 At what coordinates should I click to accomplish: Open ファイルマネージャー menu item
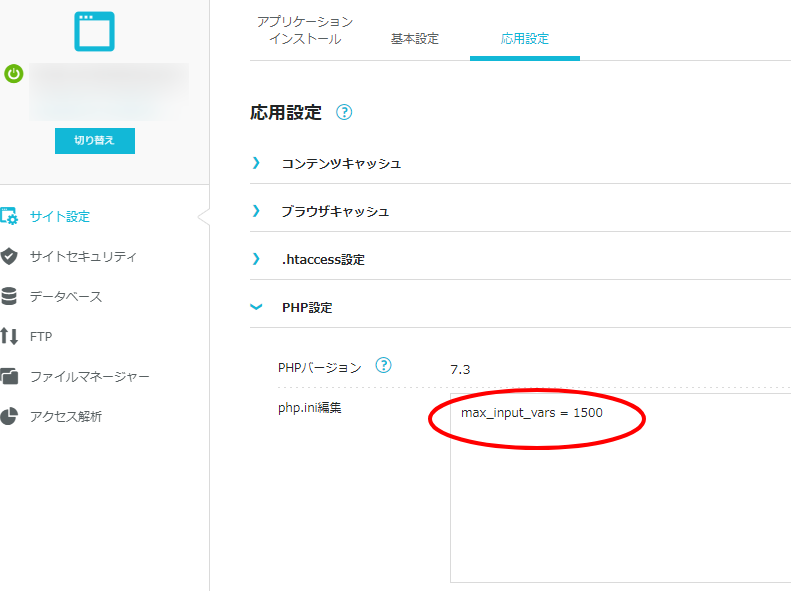tap(89, 376)
